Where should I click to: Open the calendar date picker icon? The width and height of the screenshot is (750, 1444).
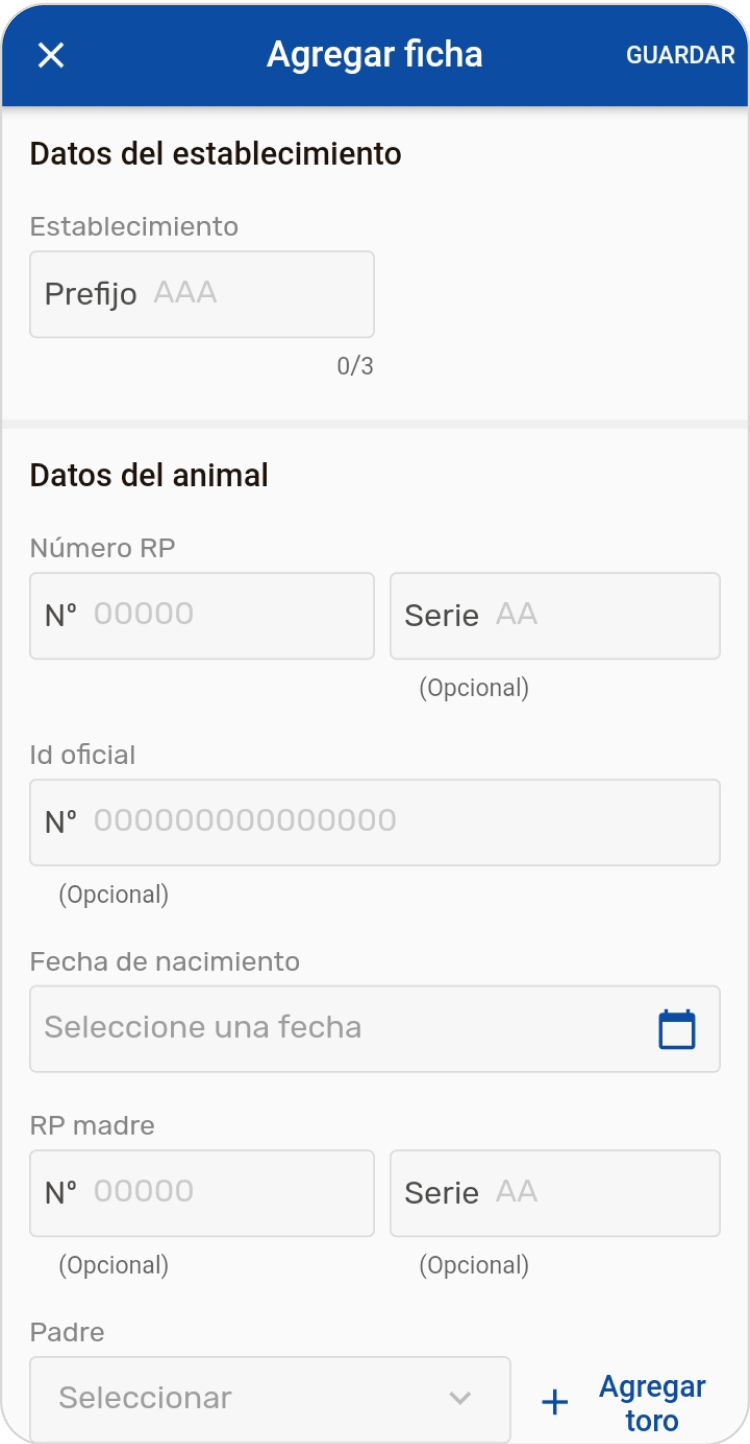pos(677,1029)
